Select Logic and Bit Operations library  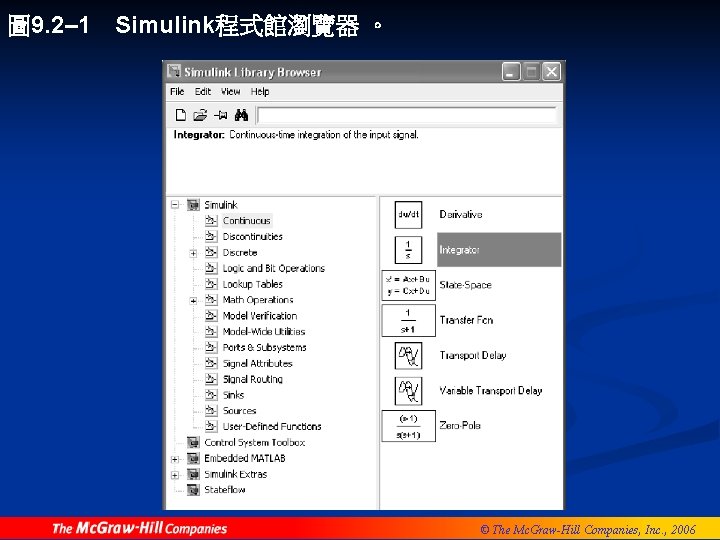pyautogui.click(x=274, y=268)
